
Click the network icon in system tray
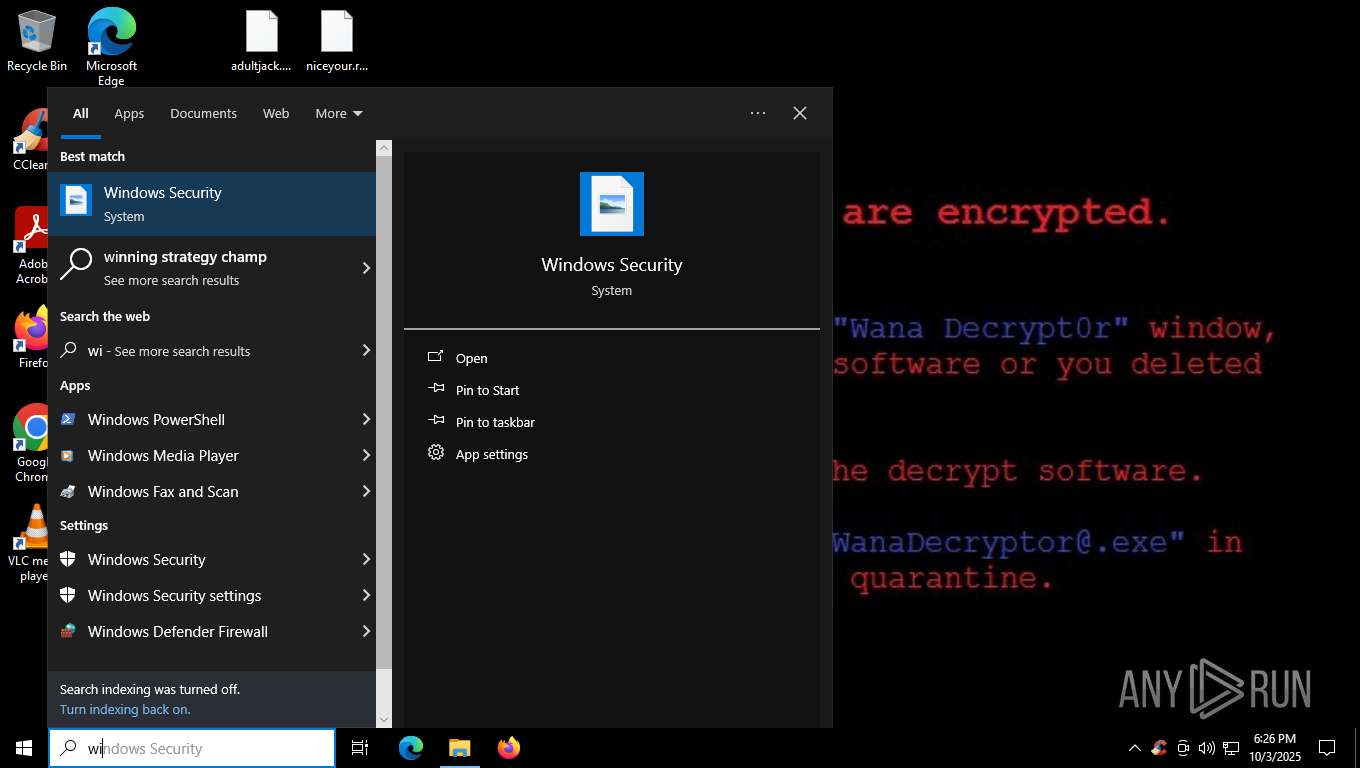click(x=1230, y=748)
